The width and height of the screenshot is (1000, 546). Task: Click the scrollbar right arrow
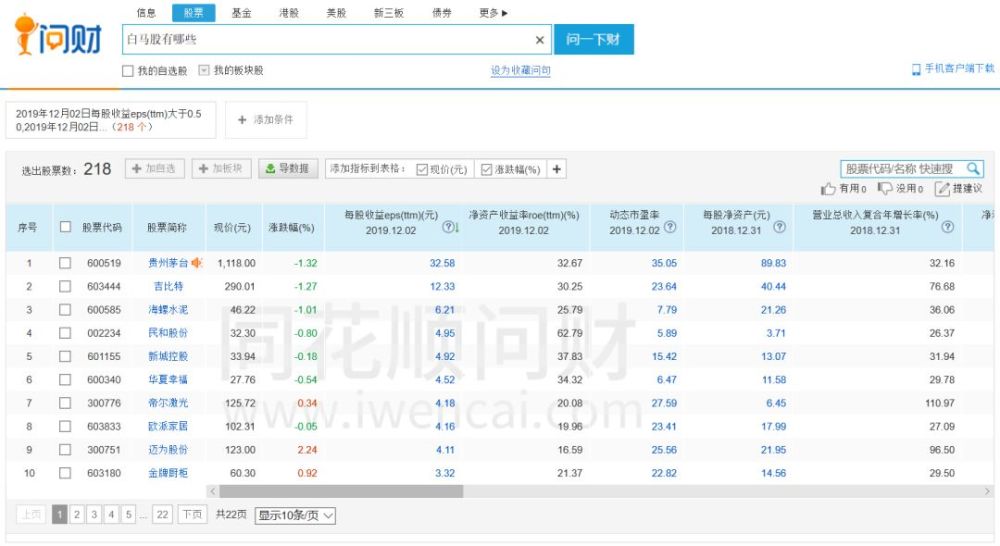click(x=987, y=491)
